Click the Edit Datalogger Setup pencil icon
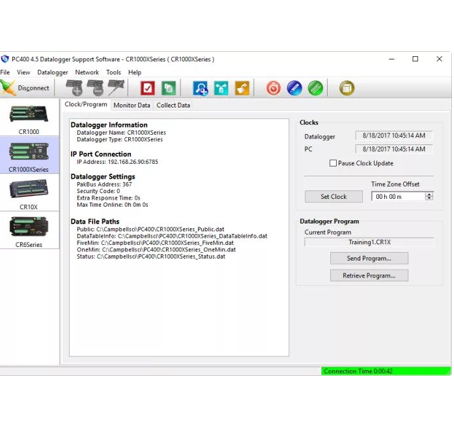This screenshot has height=445, width=454. 116,88
